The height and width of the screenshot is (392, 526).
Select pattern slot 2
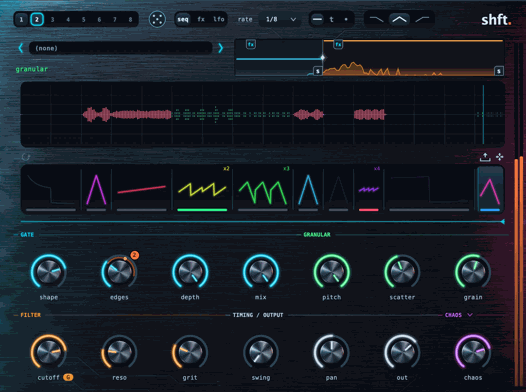(37, 19)
